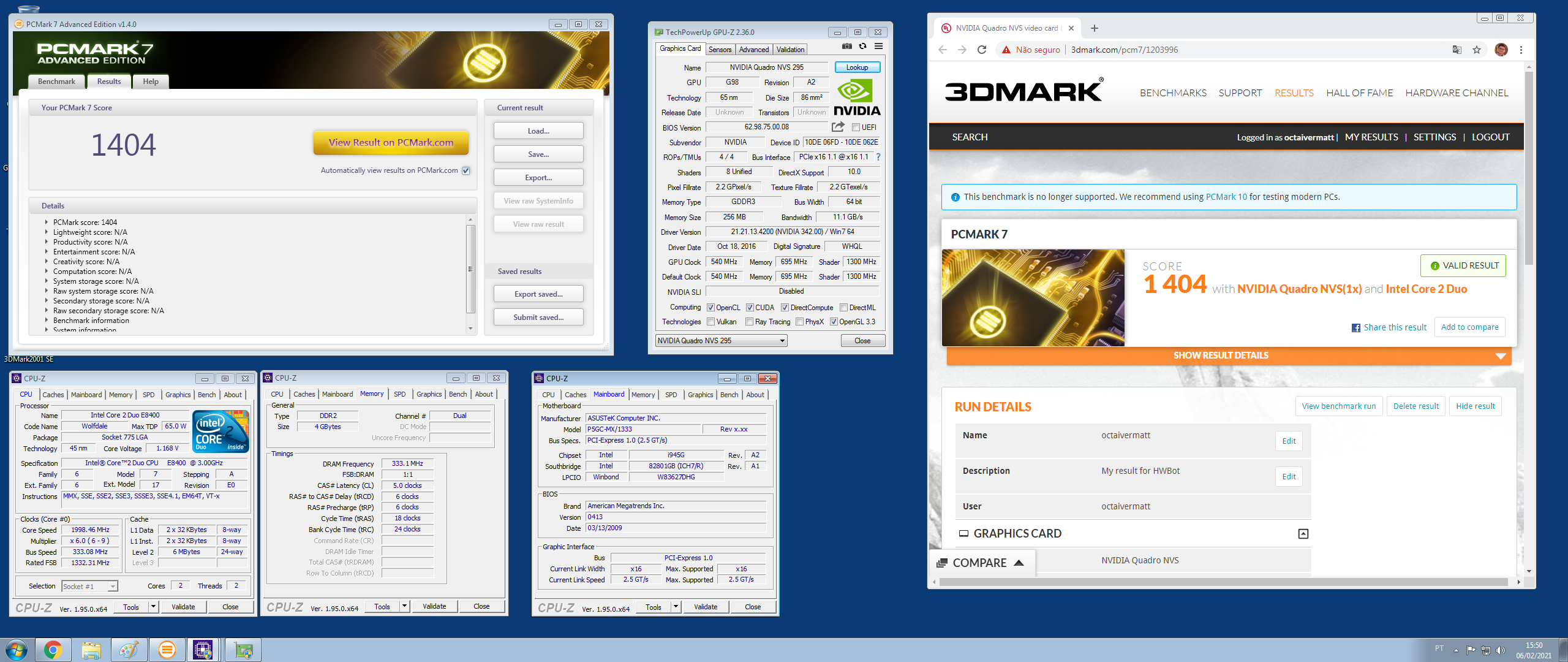Image resolution: width=1568 pixels, height=662 pixels.
Task: Click the Bus Interface question mark icon
Action: pyautogui.click(x=878, y=157)
